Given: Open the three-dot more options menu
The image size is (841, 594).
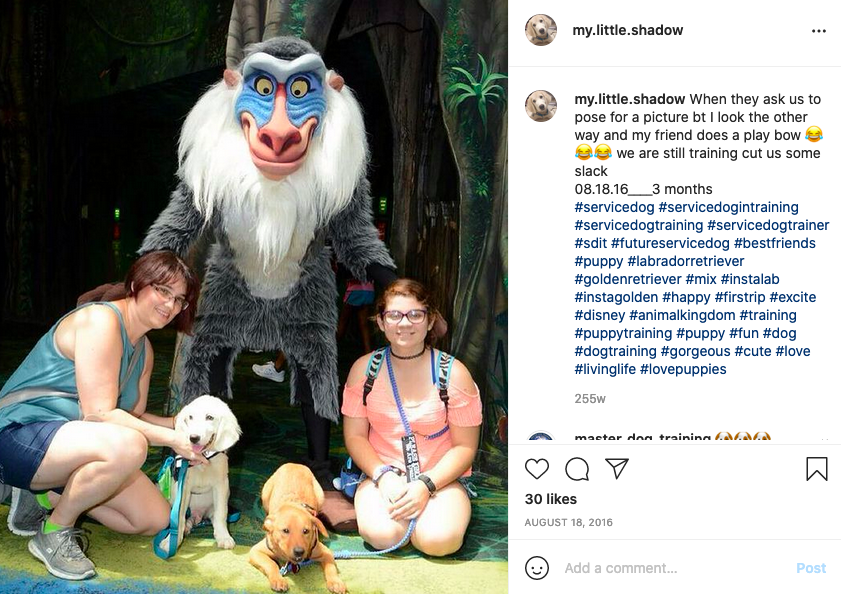Looking at the screenshot, I should (x=818, y=31).
